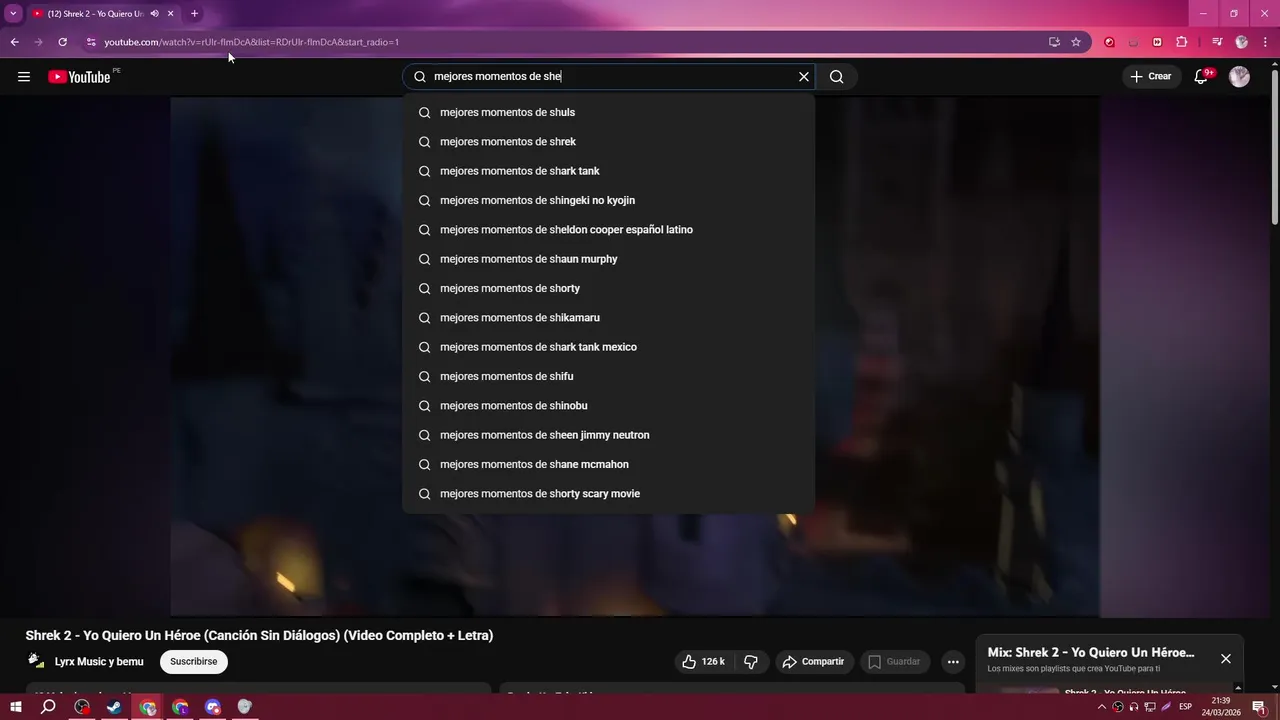
Task: Open the Chrome profile avatar
Action: tap(1242, 42)
